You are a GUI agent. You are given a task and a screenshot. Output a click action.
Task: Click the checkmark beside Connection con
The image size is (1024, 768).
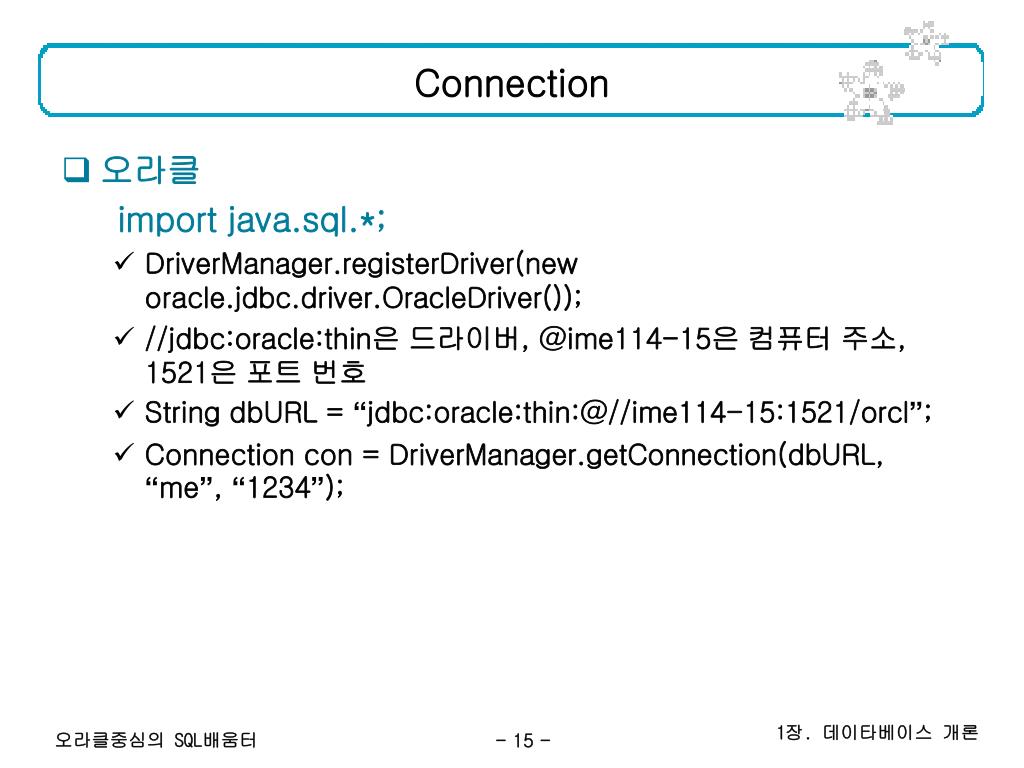(x=124, y=453)
